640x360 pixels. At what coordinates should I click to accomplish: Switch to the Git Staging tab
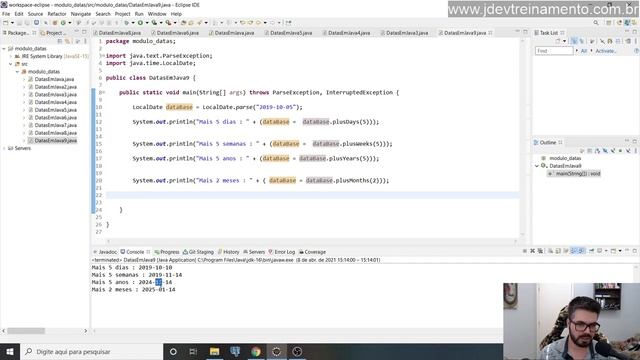(198, 252)
